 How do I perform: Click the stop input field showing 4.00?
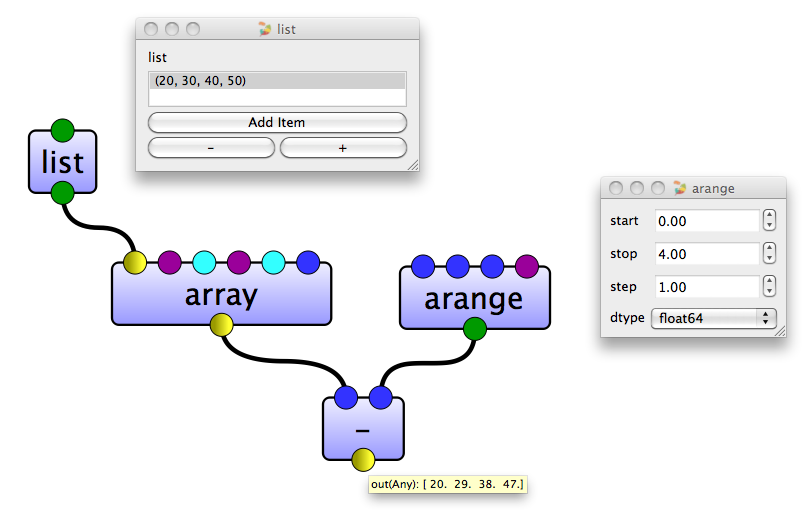pos(707,254)
